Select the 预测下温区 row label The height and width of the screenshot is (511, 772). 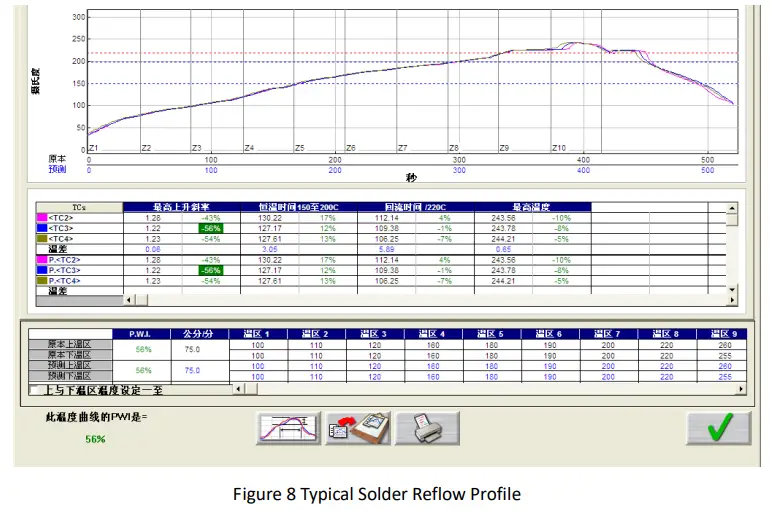pyautogui.click(x=70, y=376)
